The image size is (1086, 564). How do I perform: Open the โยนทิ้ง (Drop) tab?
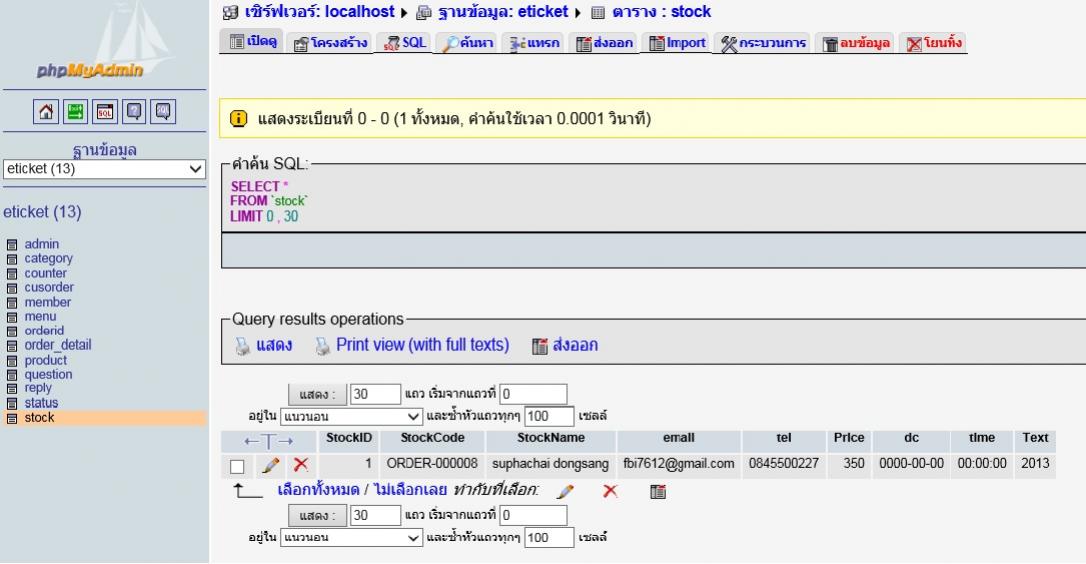(933, 43)
